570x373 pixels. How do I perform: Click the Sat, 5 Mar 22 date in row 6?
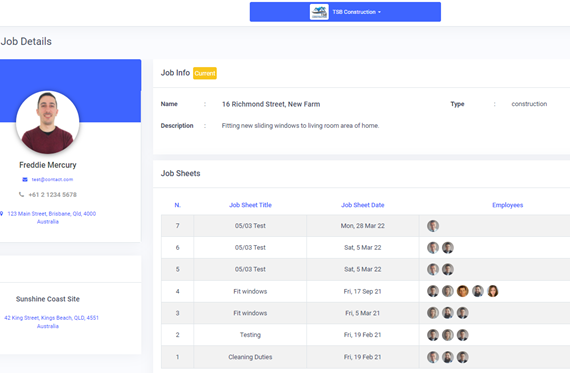click(362, 248)
